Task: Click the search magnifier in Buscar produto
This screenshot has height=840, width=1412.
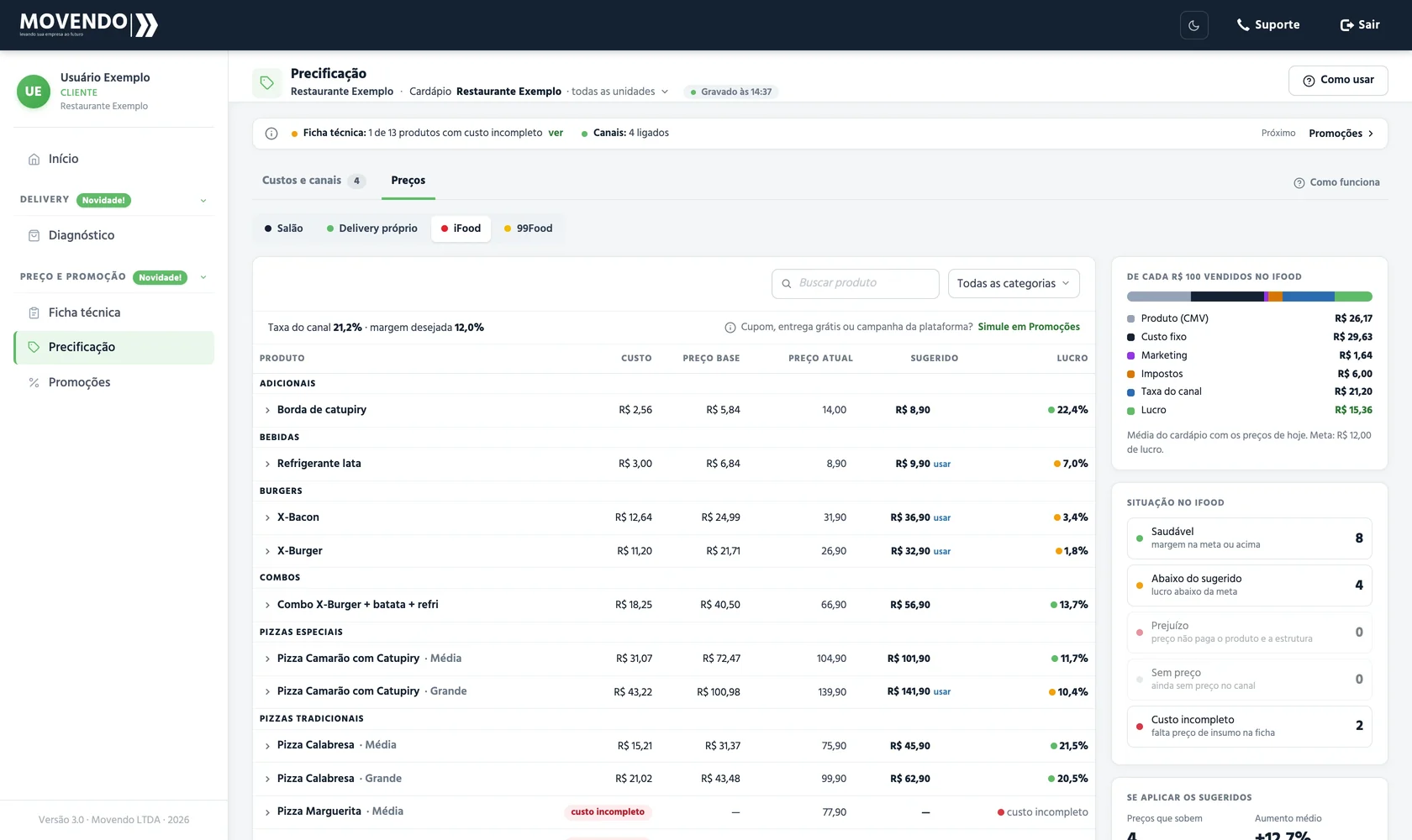Action: pos(787,284)
